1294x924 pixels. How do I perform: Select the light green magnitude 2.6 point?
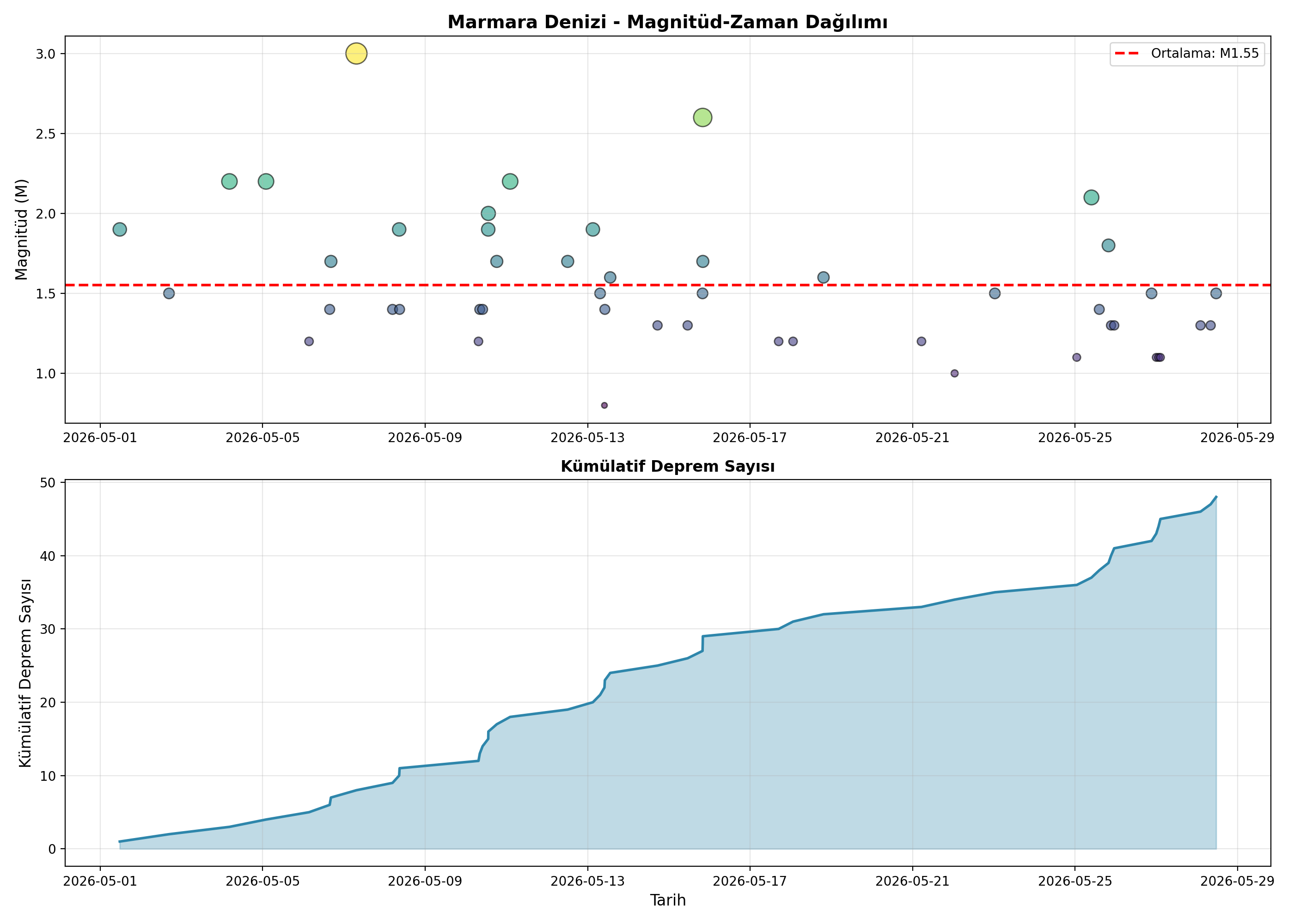coord(703,118)
